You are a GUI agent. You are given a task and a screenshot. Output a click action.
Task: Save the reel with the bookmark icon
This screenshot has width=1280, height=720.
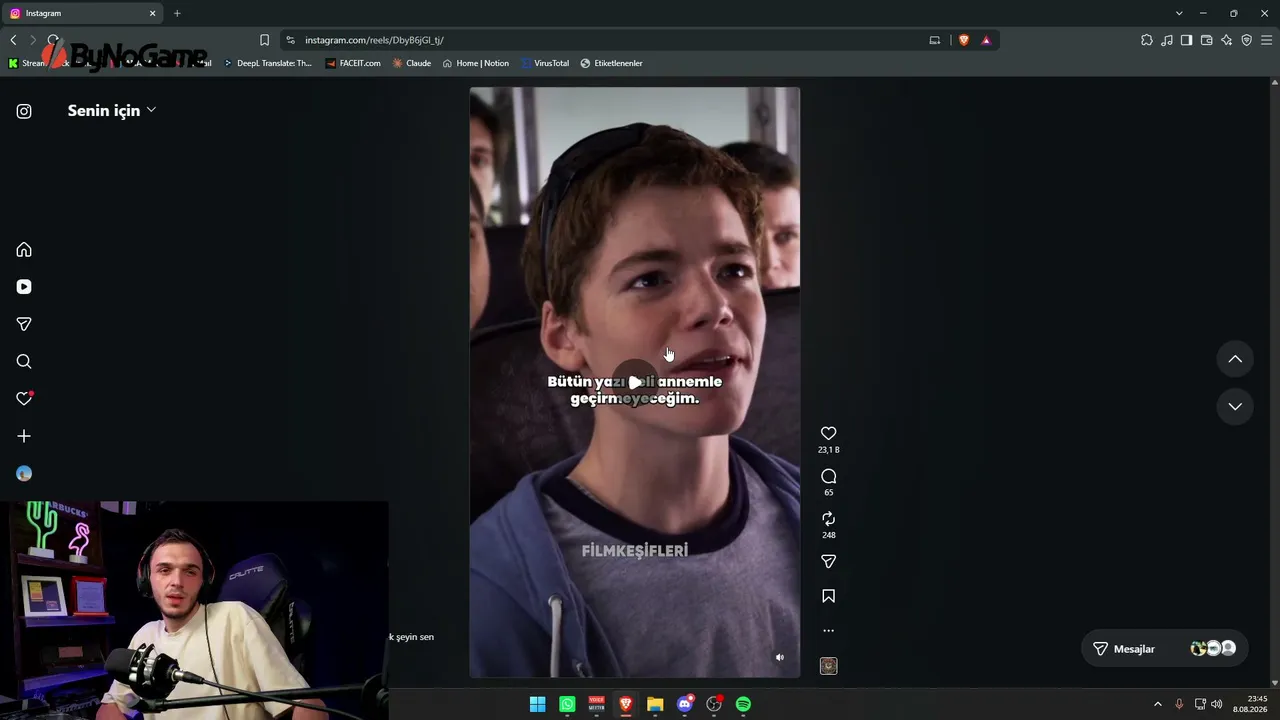[x=828, y=596]
